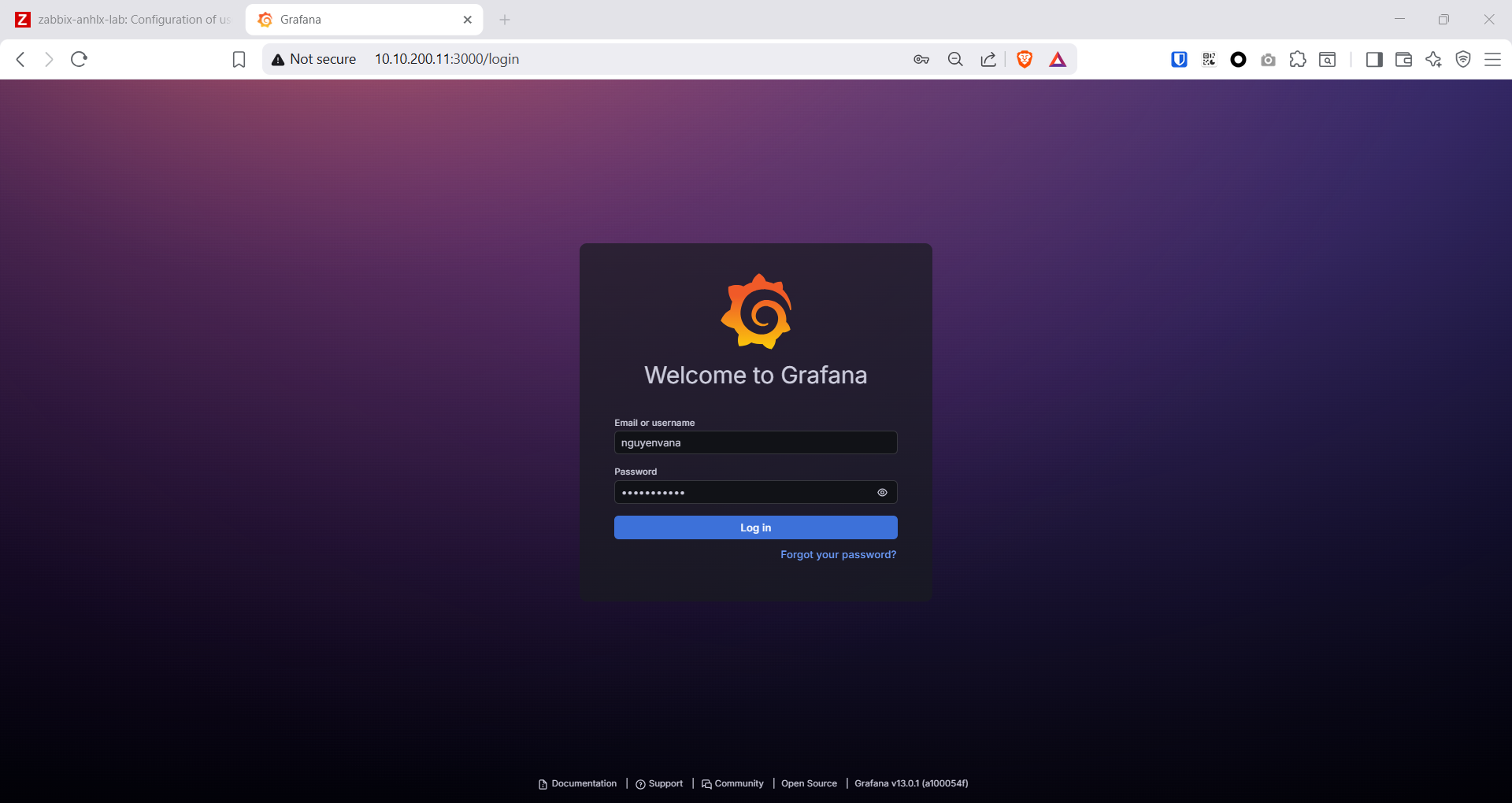
Task: Reveal password with the eye icon
Action: [x=882, y=493]
